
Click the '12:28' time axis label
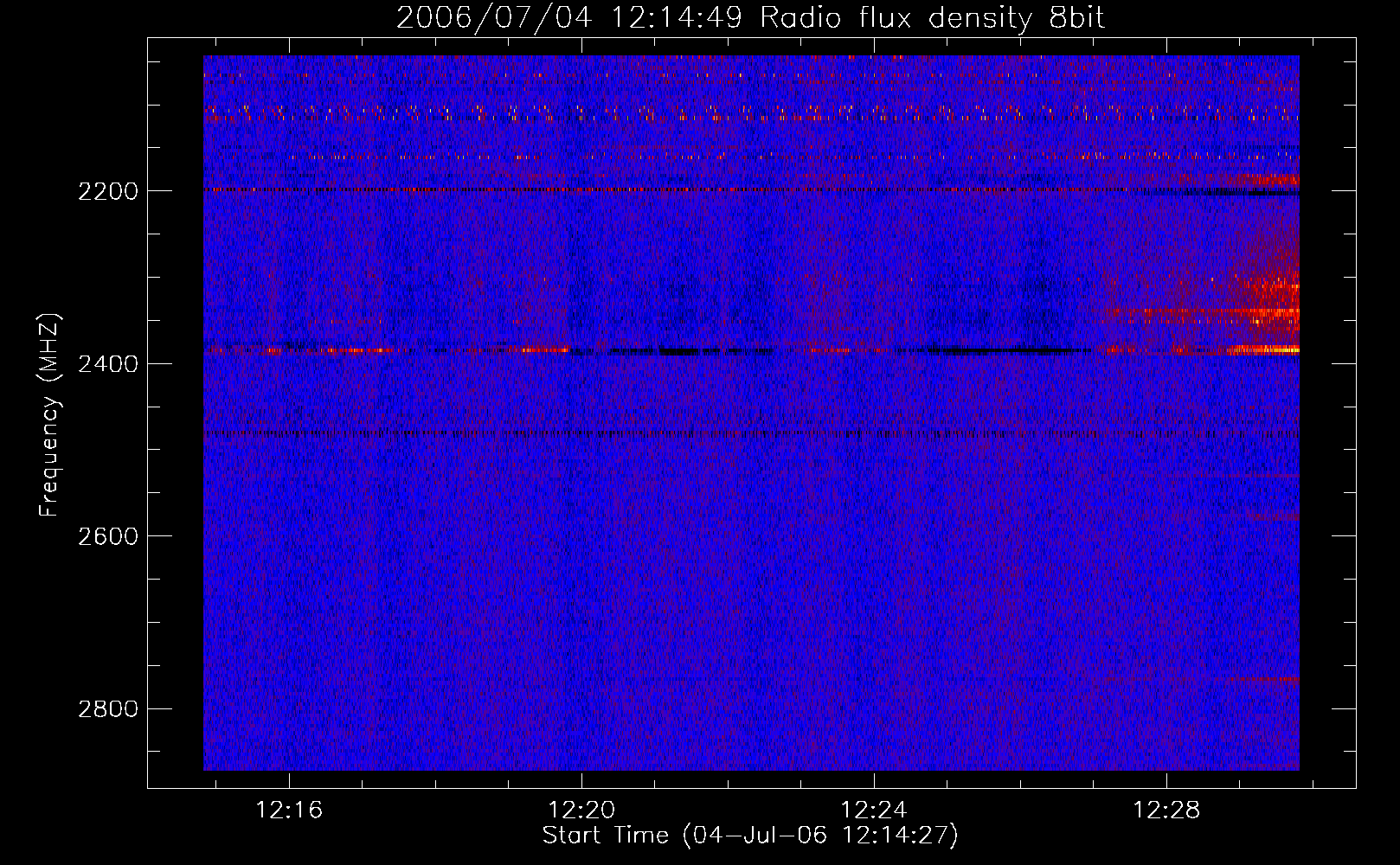tap(1166, 810)
